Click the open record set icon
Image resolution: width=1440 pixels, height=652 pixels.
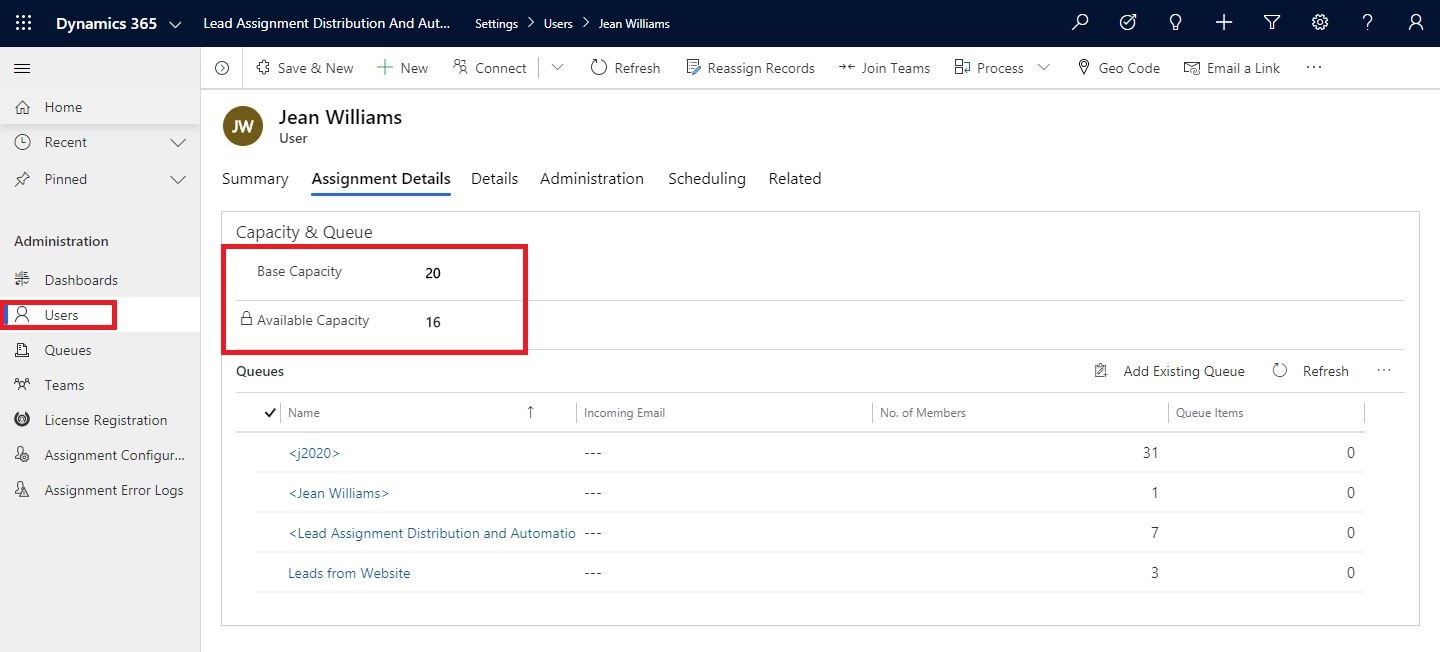222,68
